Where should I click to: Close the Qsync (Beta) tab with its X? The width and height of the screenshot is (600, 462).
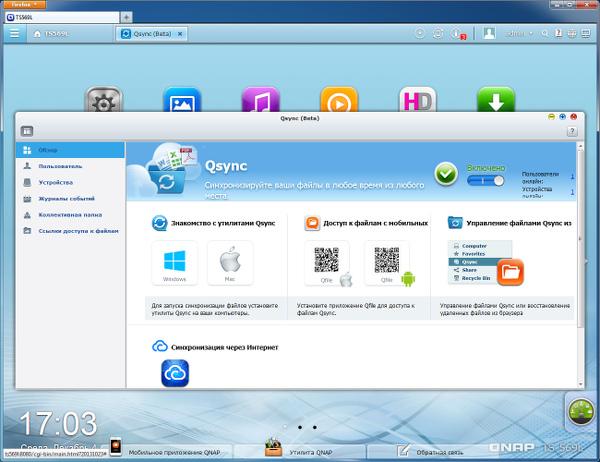[x=180, y=34]
